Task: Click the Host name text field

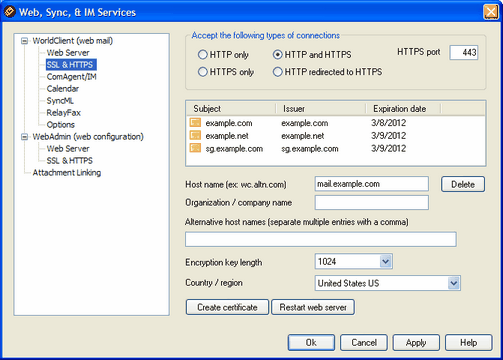Action: (372, 184)
